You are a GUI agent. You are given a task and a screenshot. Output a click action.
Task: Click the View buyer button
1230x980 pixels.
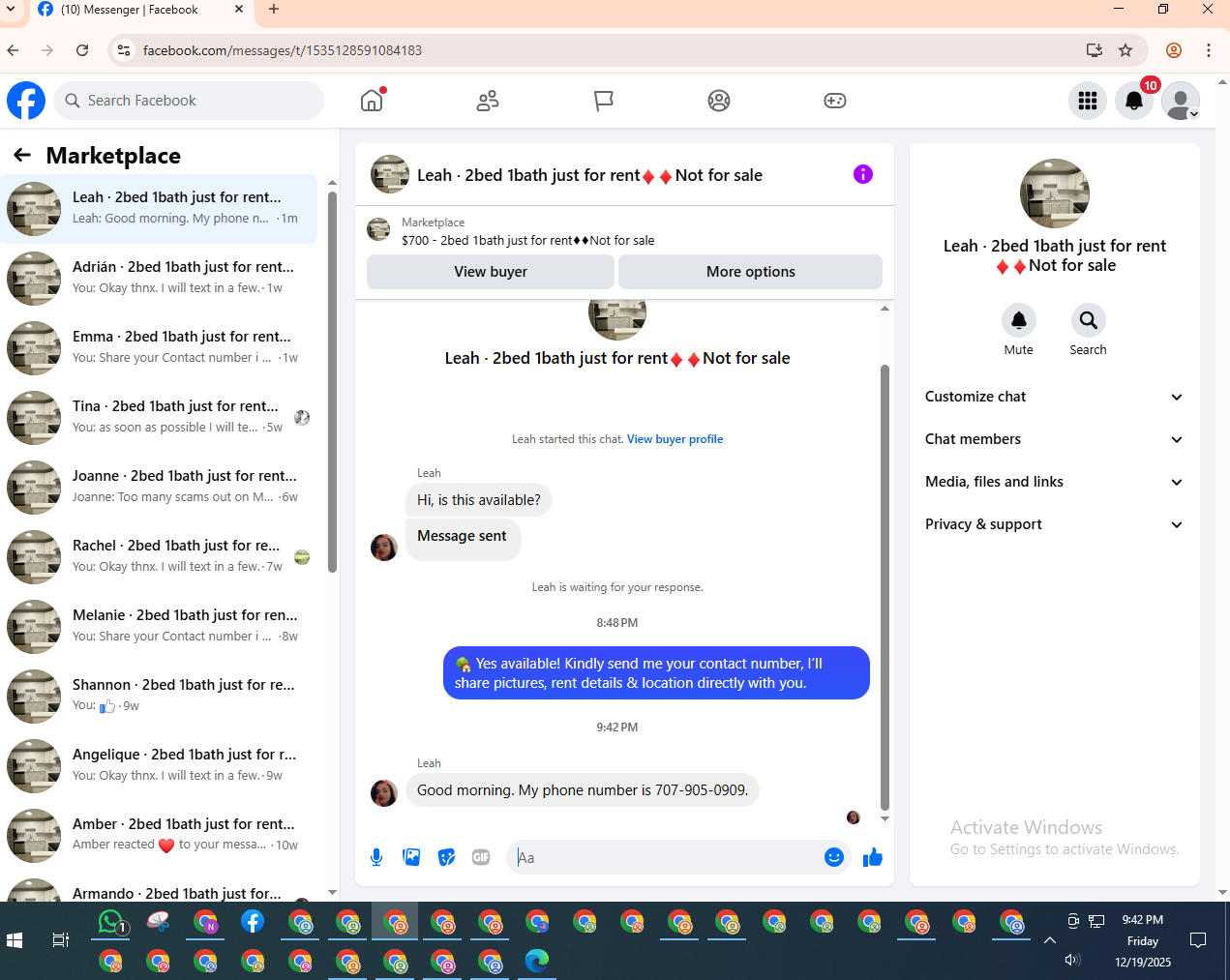491,272
